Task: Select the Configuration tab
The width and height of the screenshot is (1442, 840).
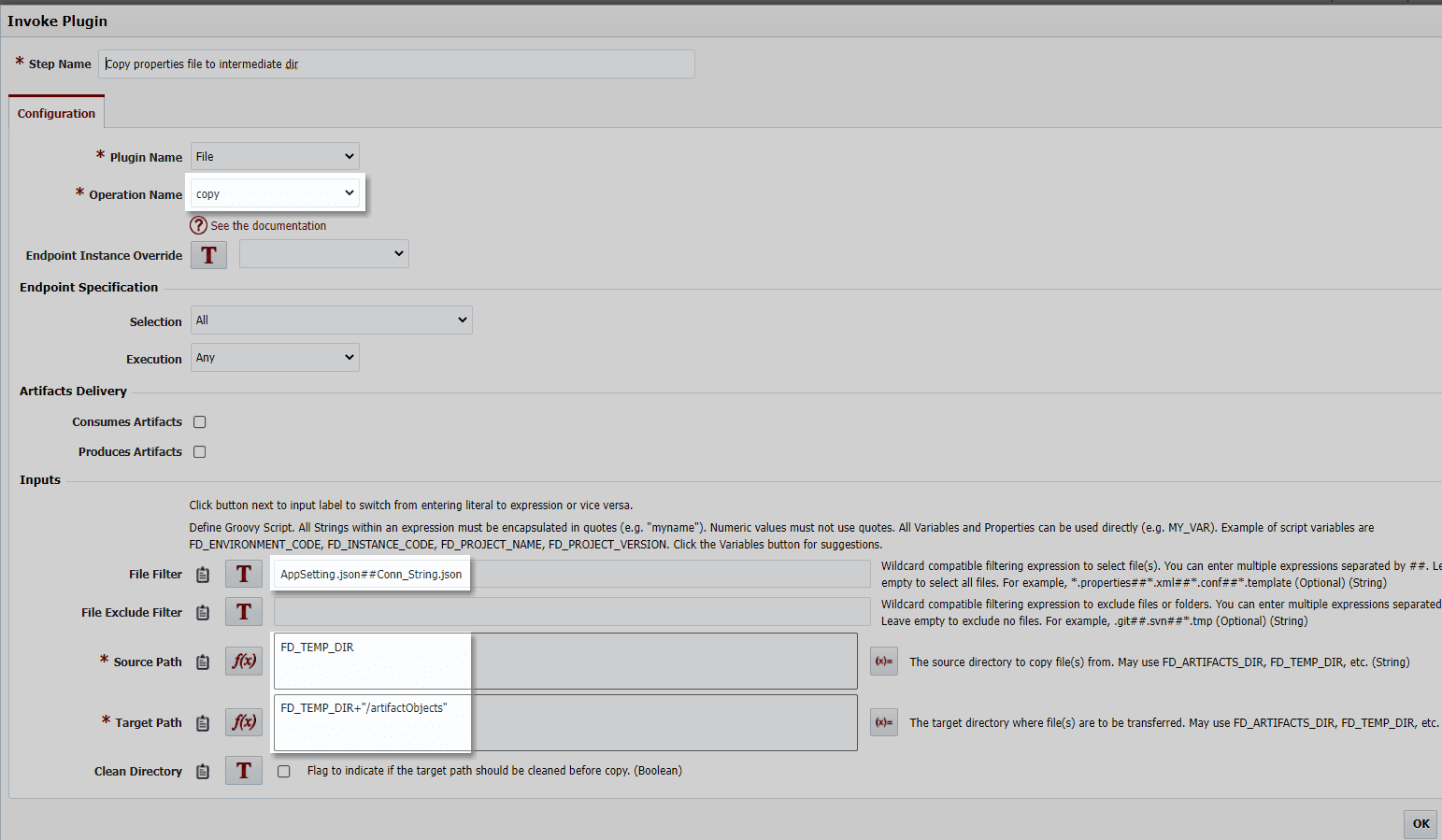Action: pos(56,113)
